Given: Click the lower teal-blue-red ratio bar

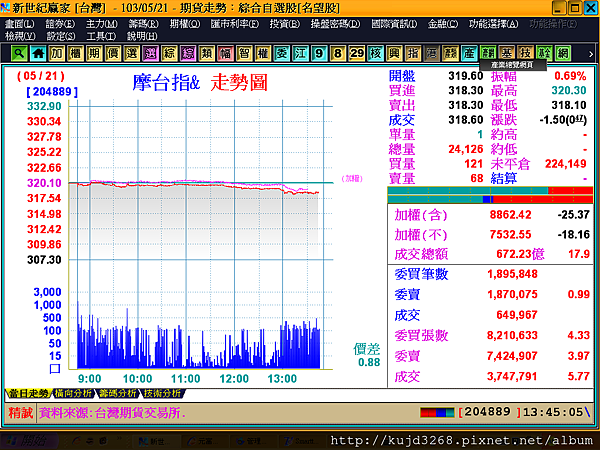Looking at the screenshot, I should (x=490, y=199).
